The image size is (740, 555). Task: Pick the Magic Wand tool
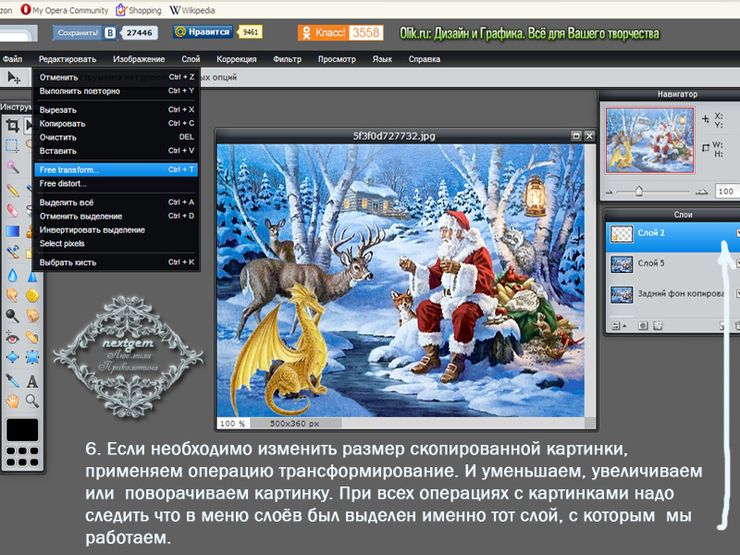(12, 167)
